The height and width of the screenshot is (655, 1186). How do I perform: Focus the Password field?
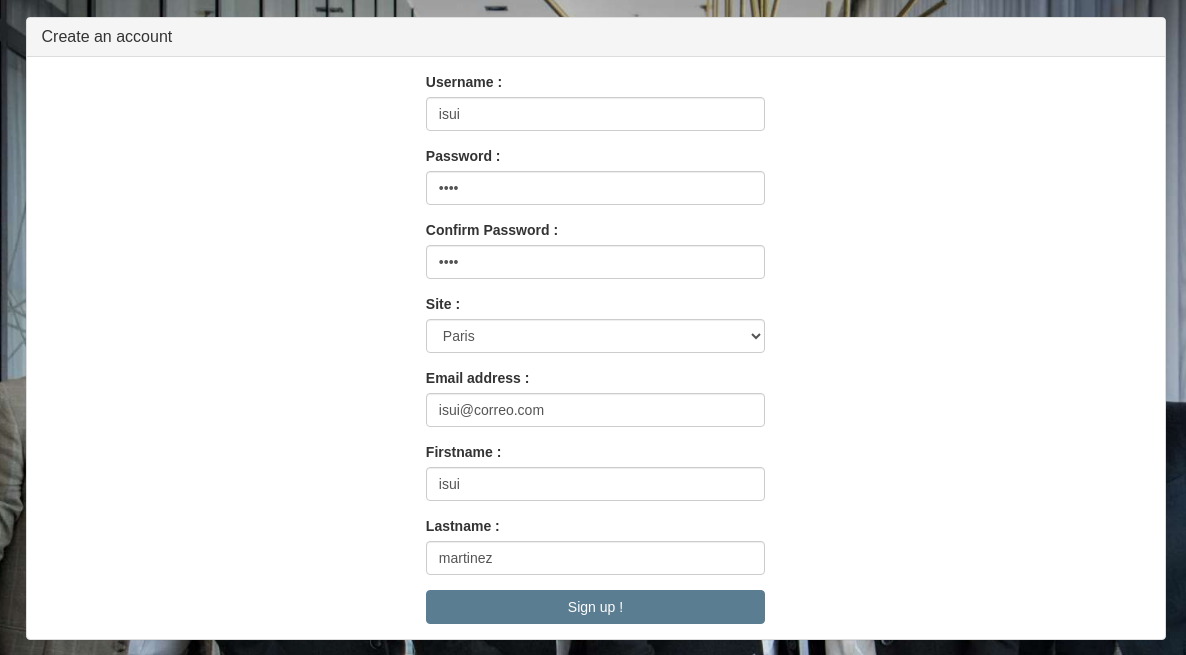click(x=595, y=188)
